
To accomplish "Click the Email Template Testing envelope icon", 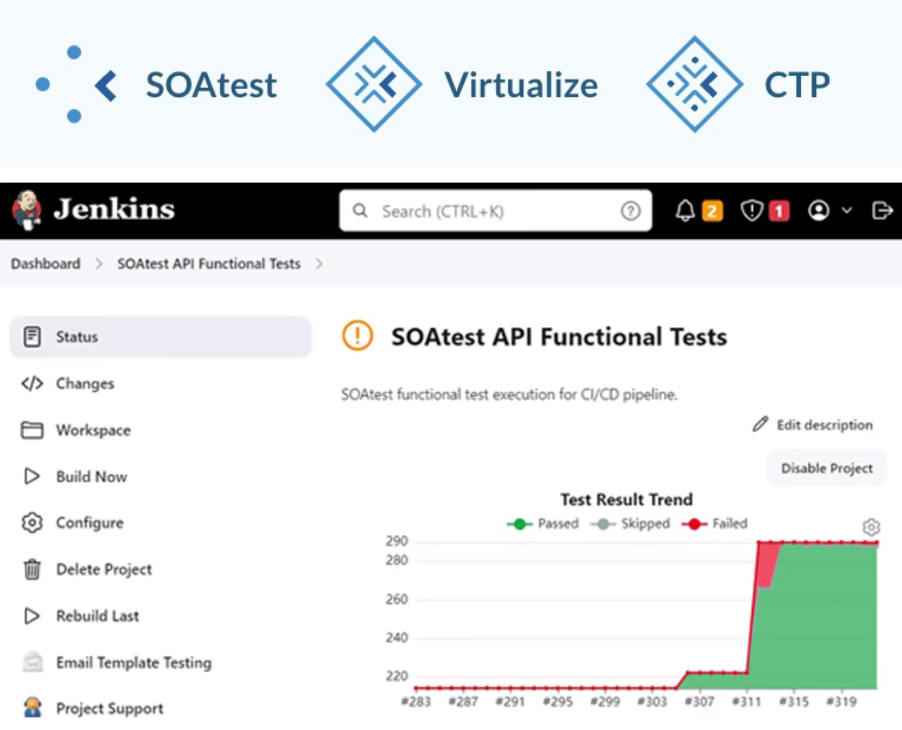I will coord(32,662).
